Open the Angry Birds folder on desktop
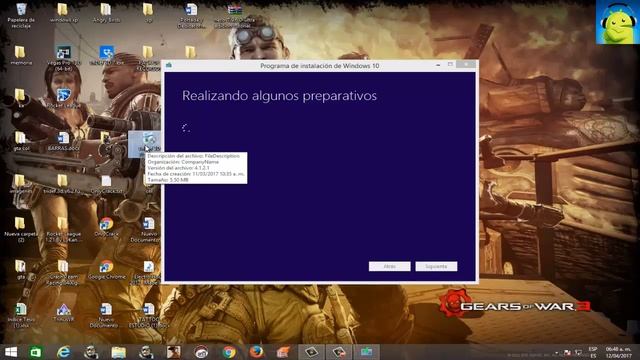Image resolution: width=640 pixels, height=360 pixels. pyautogui.click(x=106, y=13)
